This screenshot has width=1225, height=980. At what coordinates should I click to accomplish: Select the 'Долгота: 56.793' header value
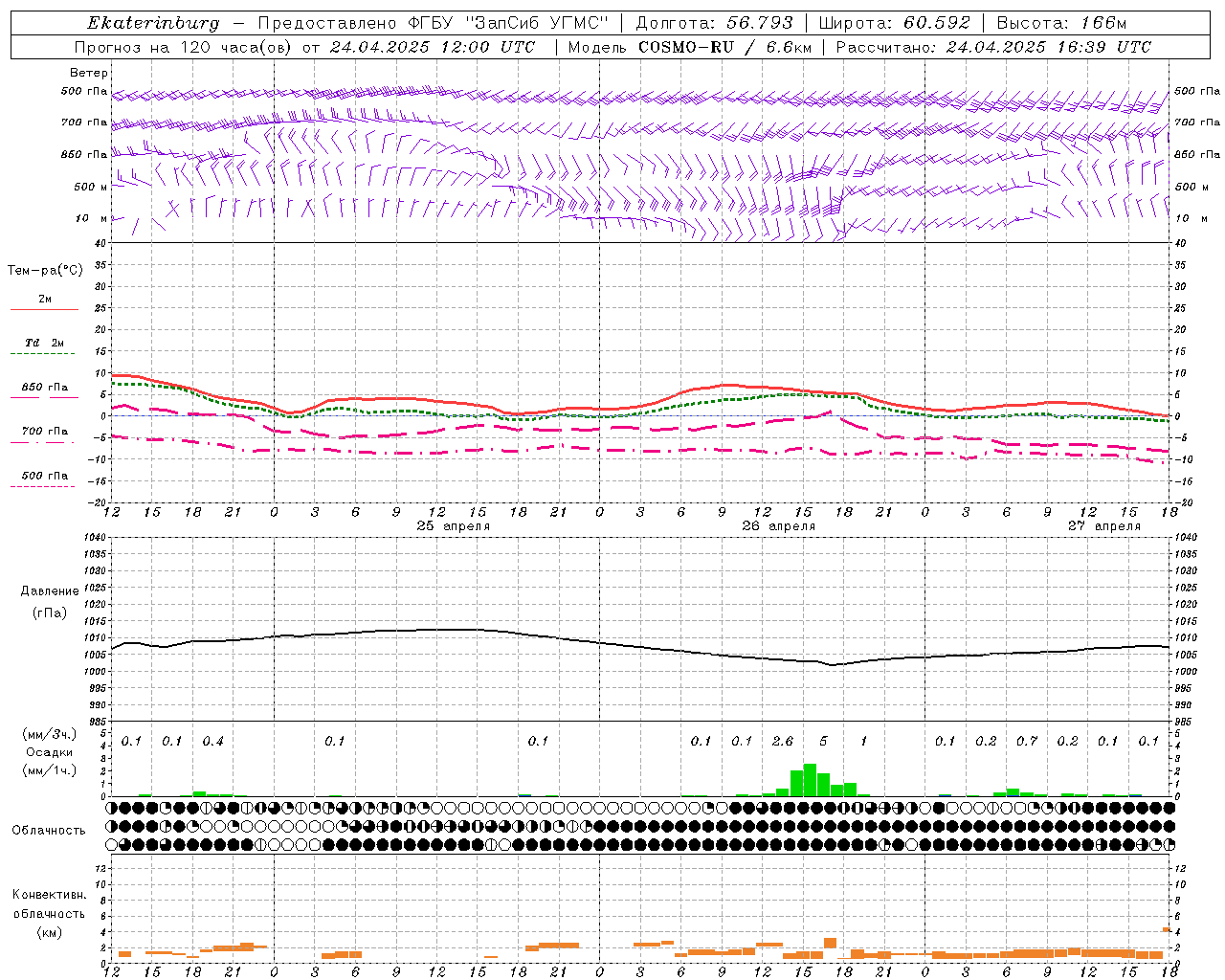click(714, 23)
